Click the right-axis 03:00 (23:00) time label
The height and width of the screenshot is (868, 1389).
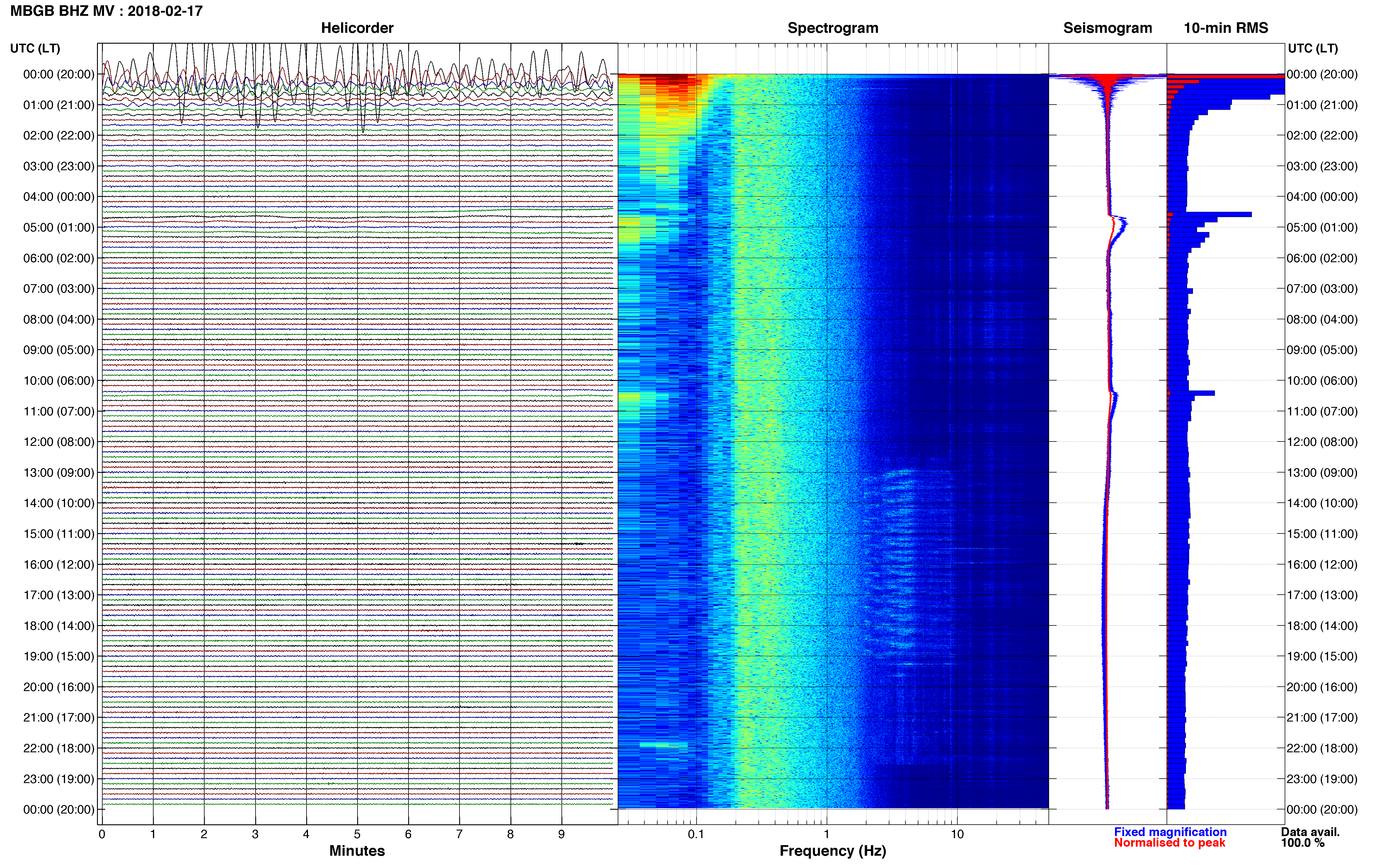click(x=1322, y=166)
